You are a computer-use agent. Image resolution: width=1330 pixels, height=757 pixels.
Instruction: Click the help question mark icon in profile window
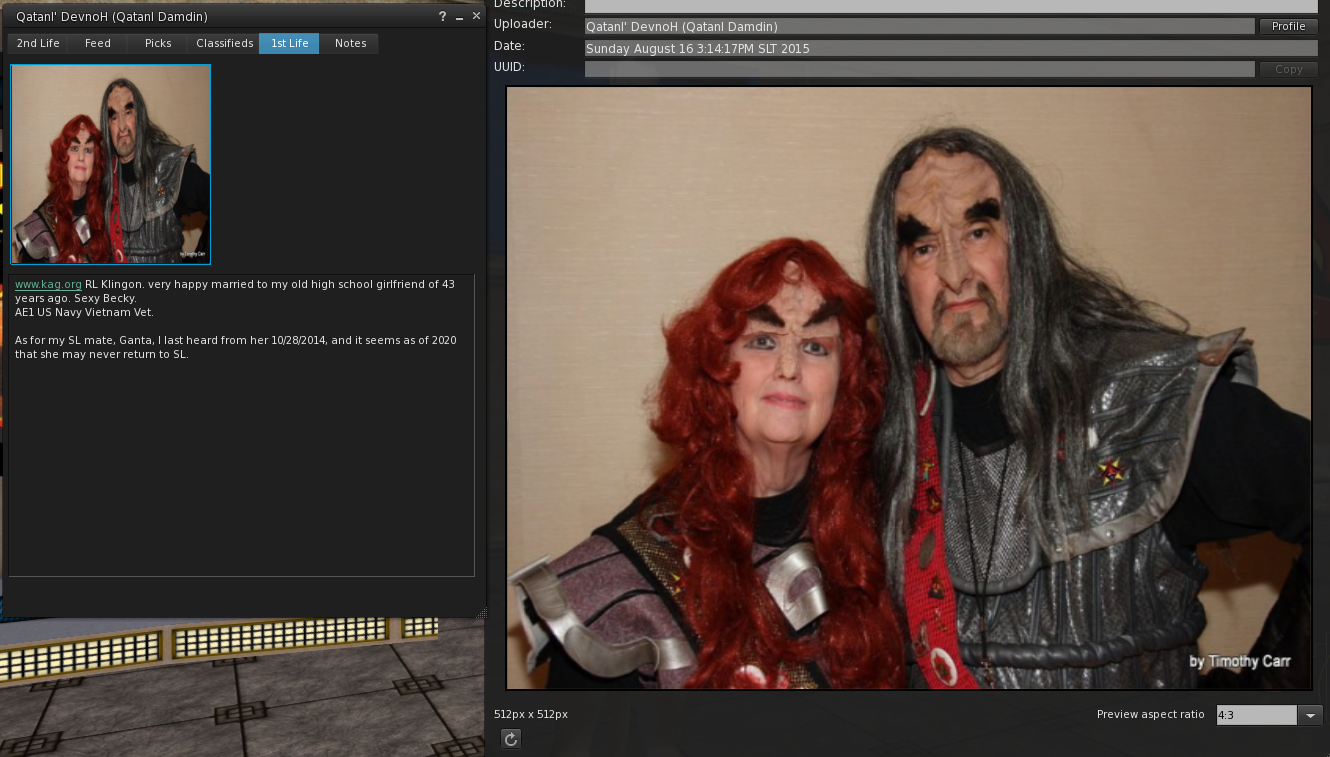click(443, 17)
